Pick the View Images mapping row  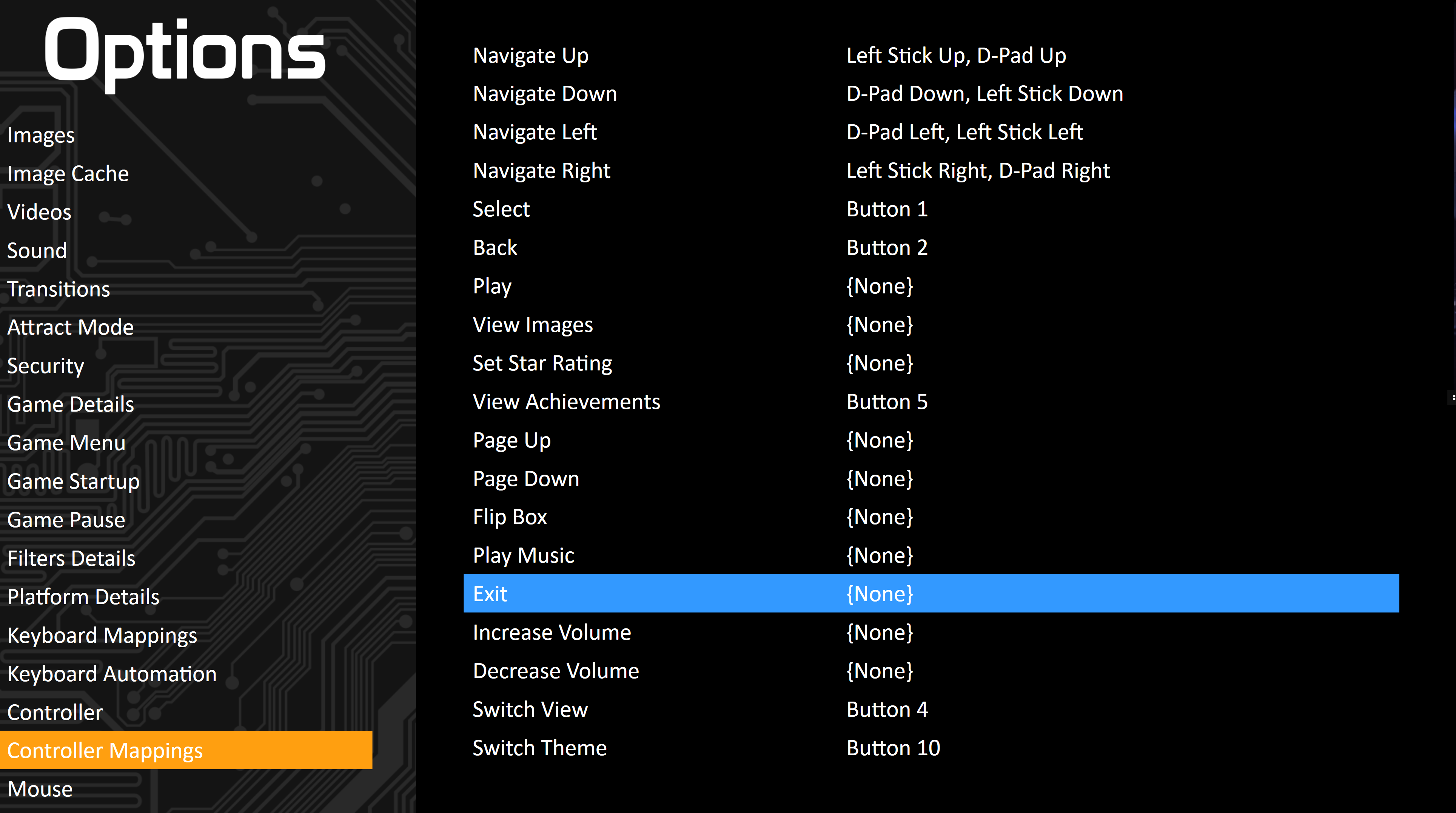(932, 324)
